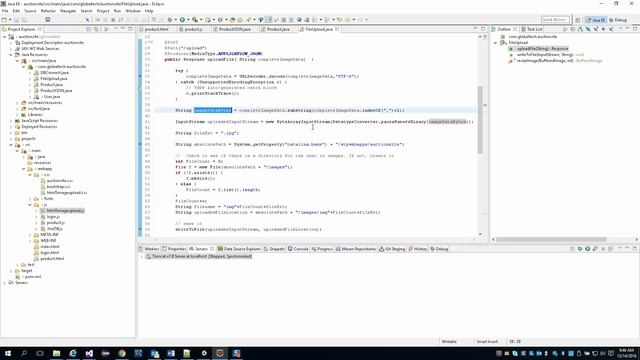Open Chrome from the taskbar
This screenshot has height=360, width=640.
click(x=122, y=353)
